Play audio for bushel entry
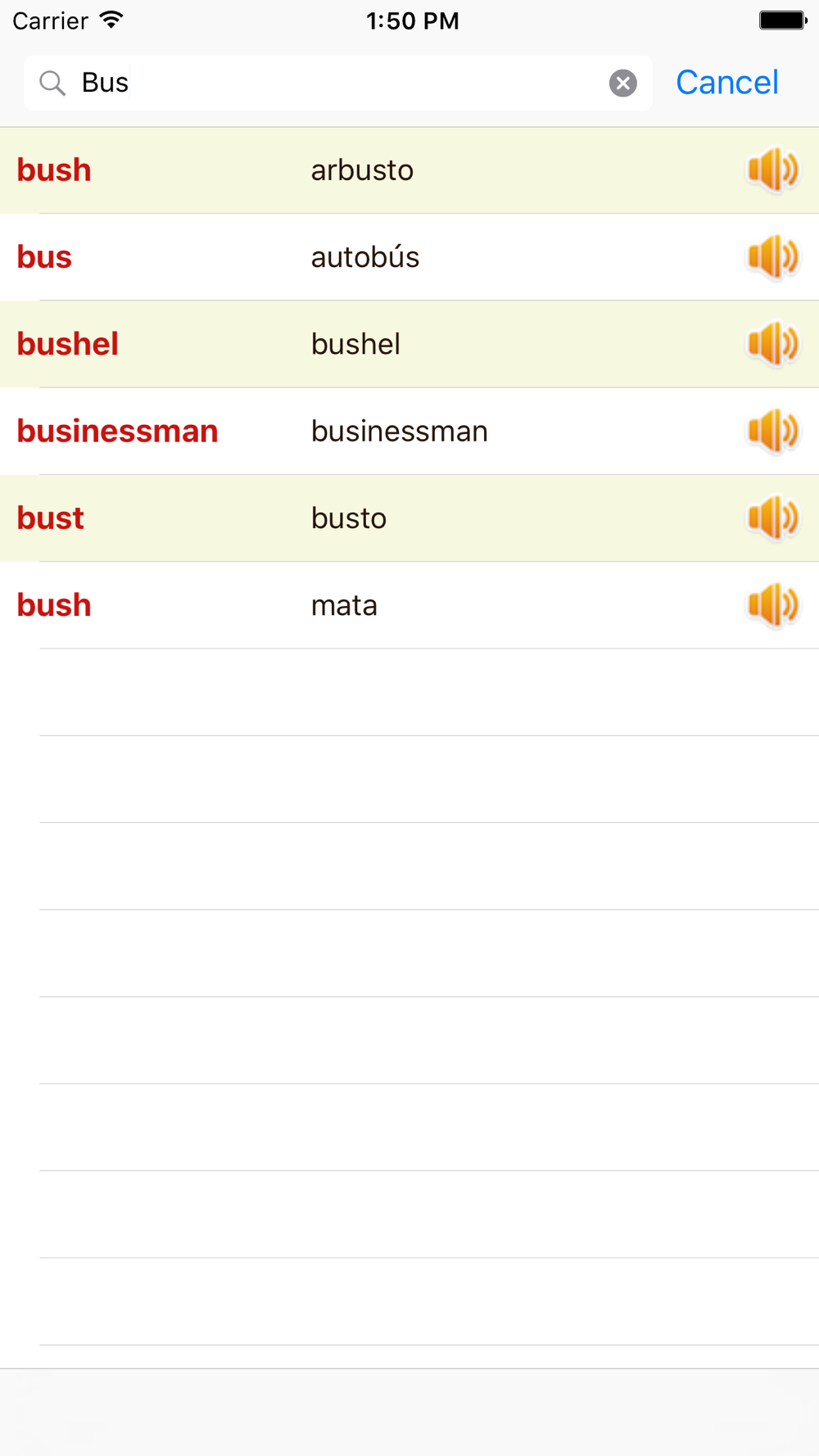The image size is (819, 1456). (x=772, y=344)
